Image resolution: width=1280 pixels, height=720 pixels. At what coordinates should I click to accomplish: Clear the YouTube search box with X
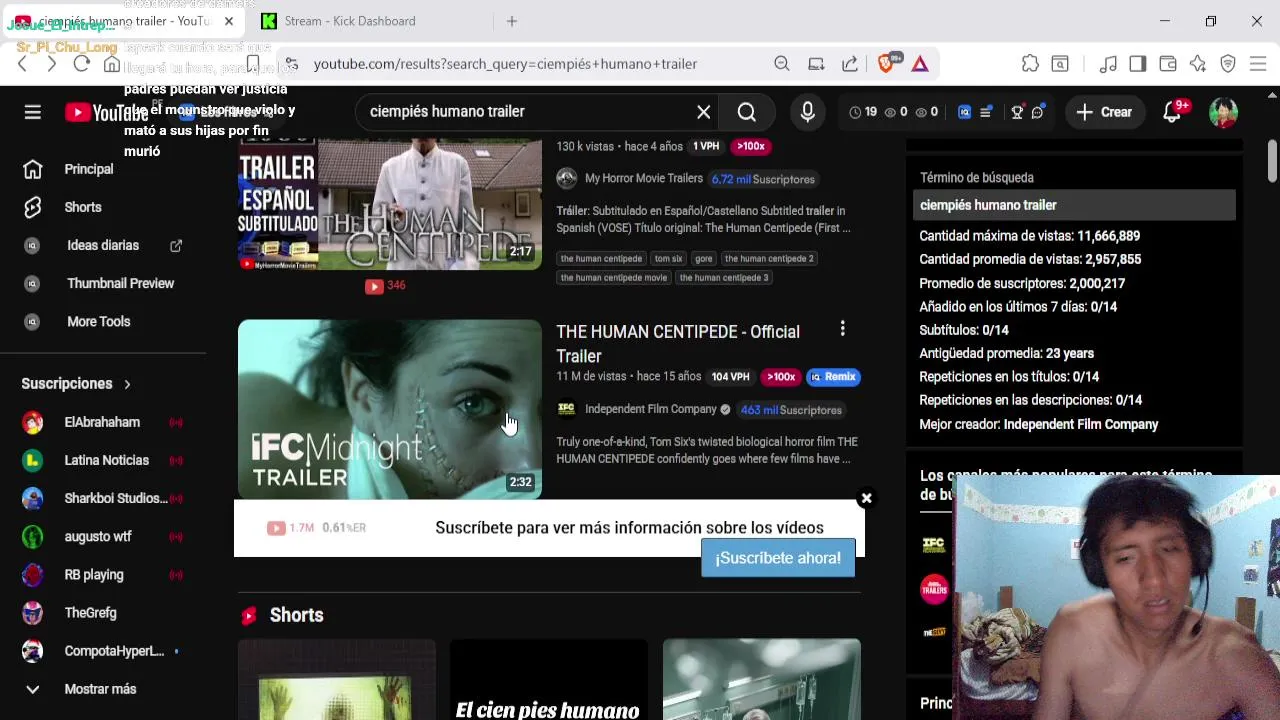pyautogui.click(x=704, y=112)
